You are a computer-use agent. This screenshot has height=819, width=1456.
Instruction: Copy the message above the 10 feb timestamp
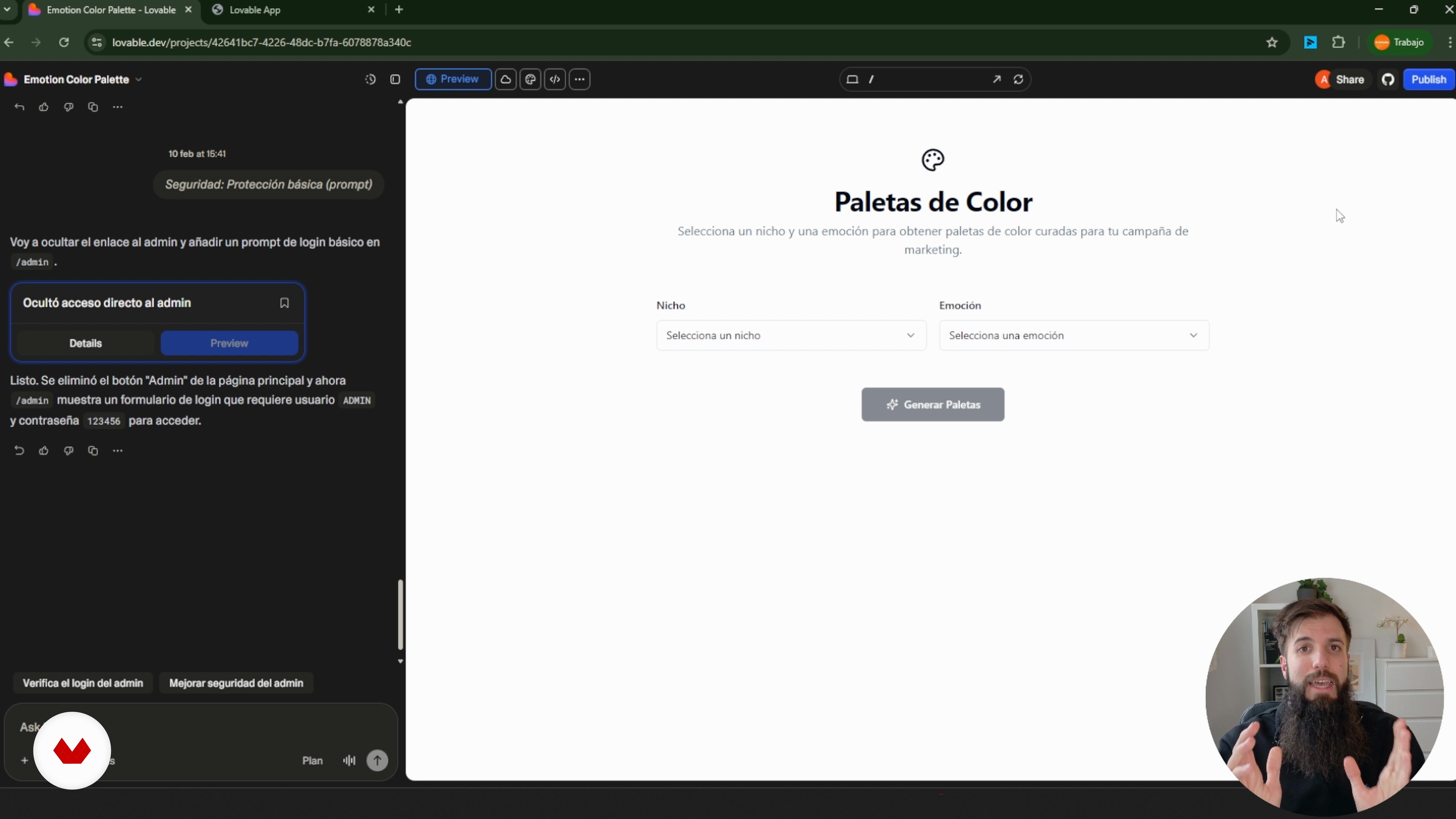[x=93, y=107]
